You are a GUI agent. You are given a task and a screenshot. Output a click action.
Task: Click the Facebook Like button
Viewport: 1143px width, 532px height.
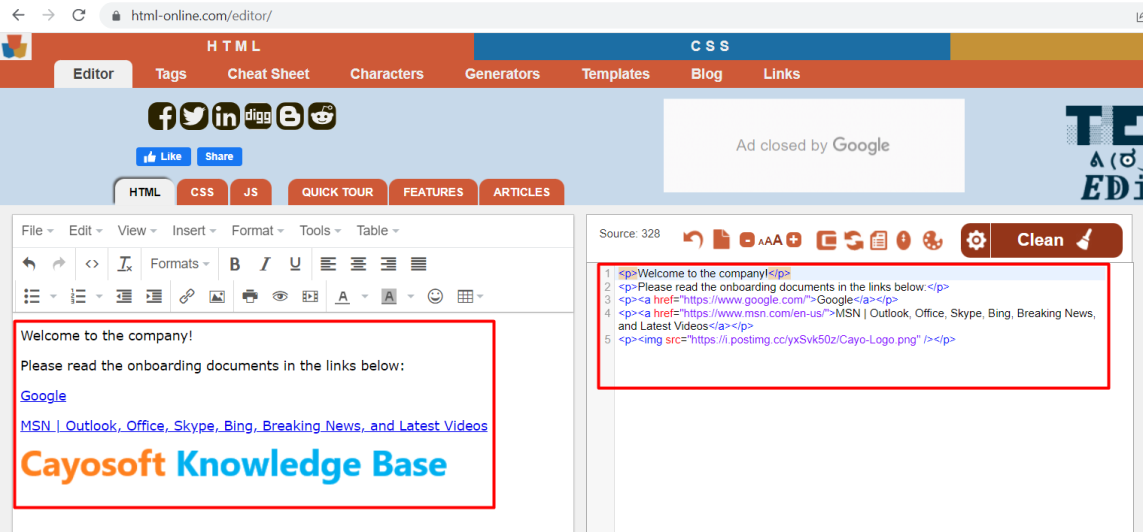coord(163,157)
